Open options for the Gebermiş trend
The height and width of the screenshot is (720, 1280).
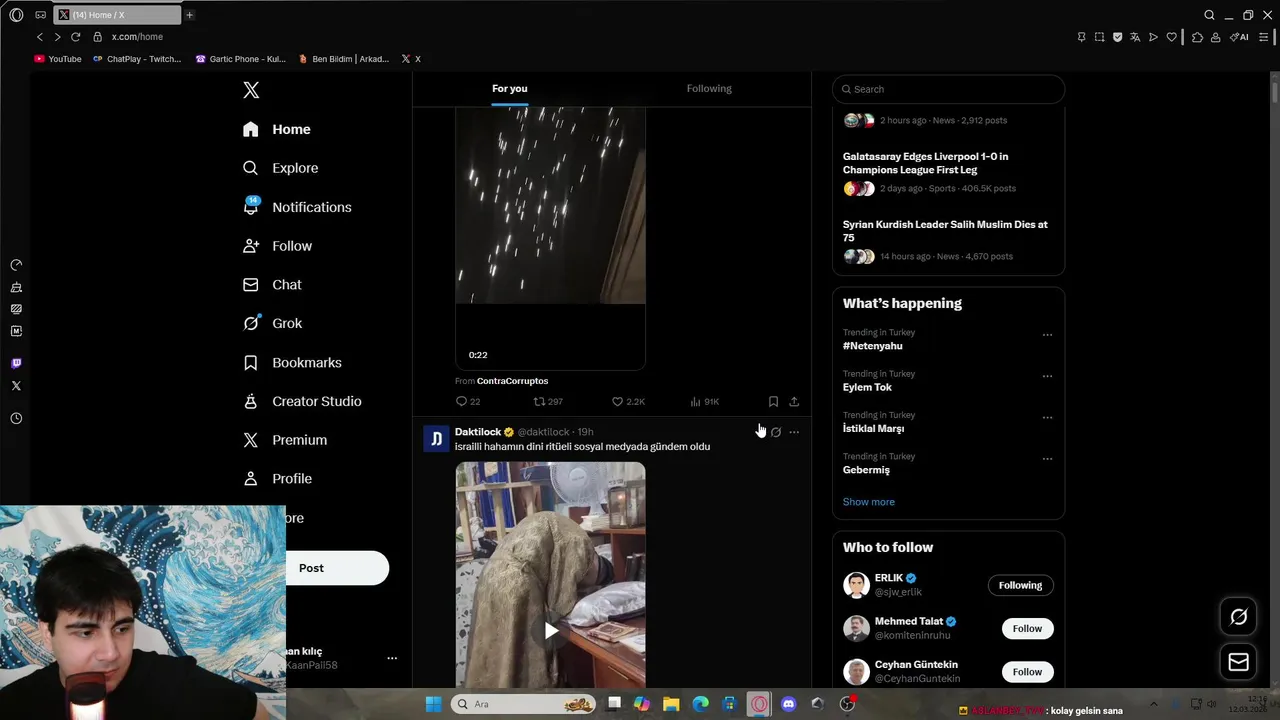tap(1047, 459)
